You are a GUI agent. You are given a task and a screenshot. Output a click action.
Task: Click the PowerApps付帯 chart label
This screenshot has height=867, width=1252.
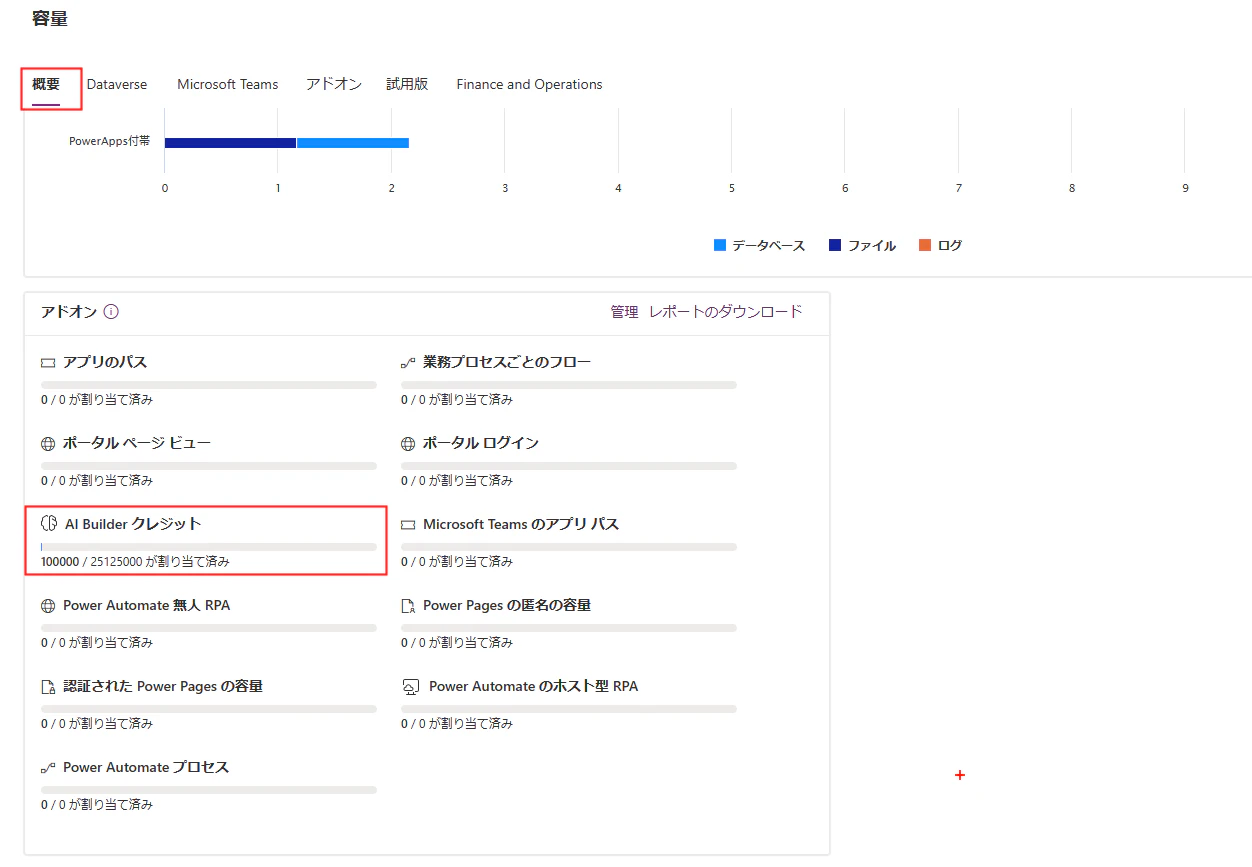(x=110, y=141)
